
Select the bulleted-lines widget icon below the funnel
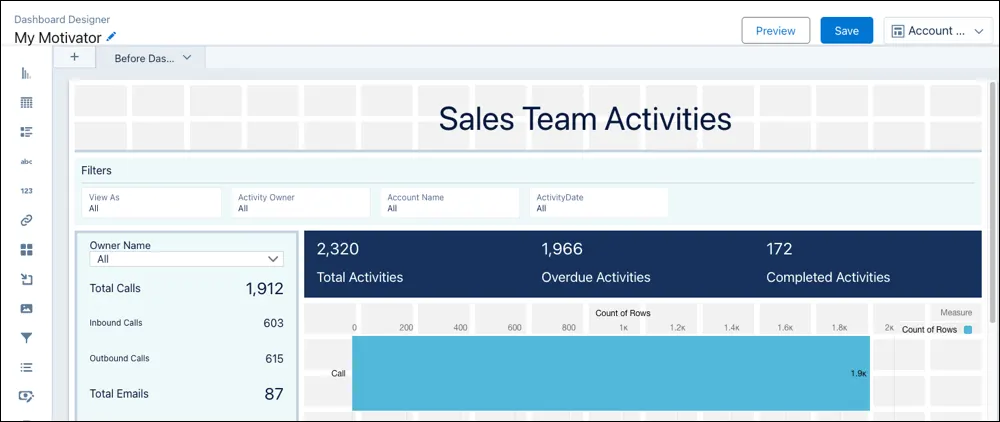(x=26, y=367)
